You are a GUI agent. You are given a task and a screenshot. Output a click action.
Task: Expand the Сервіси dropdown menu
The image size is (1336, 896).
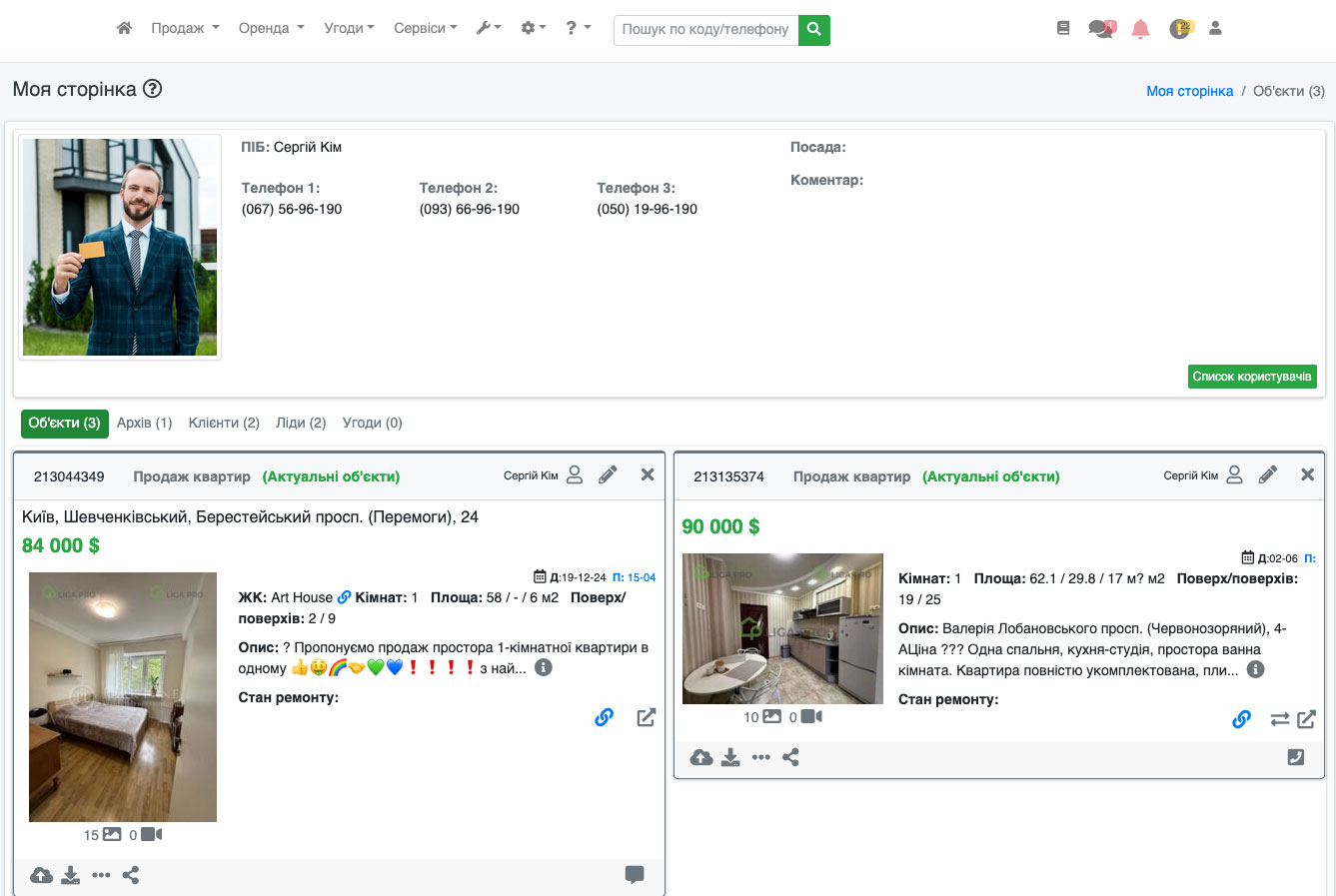(425, 28)
